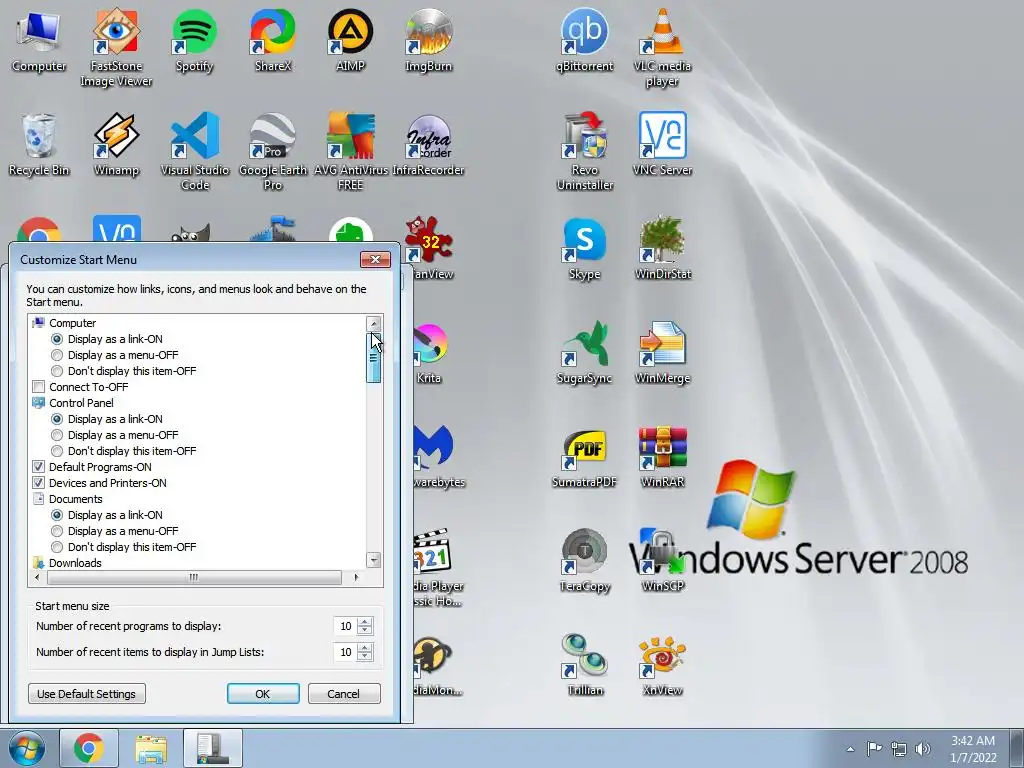The height and width of the screenshot is (768, 1024).
Task: Select Control Panel 'Don't display this item'
Action: click(x=57, y=451)
